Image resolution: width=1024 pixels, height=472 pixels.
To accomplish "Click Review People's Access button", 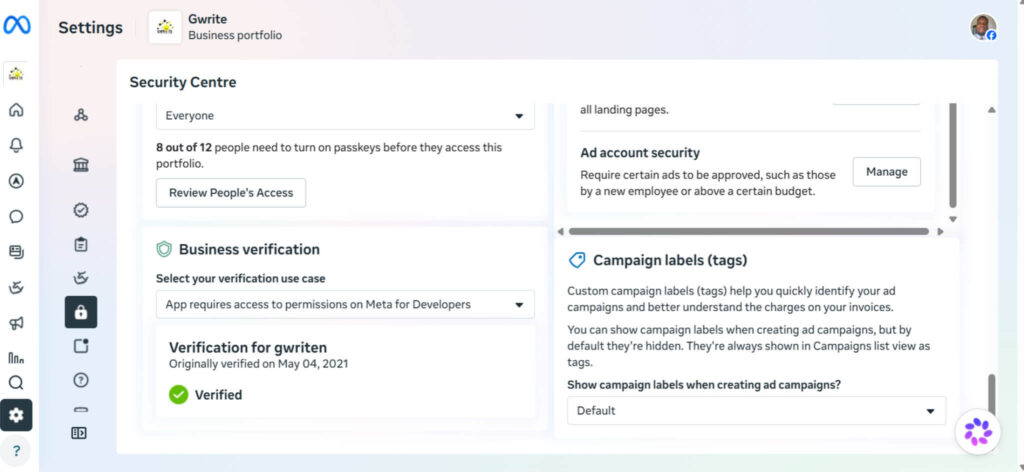I will point(231,193).
